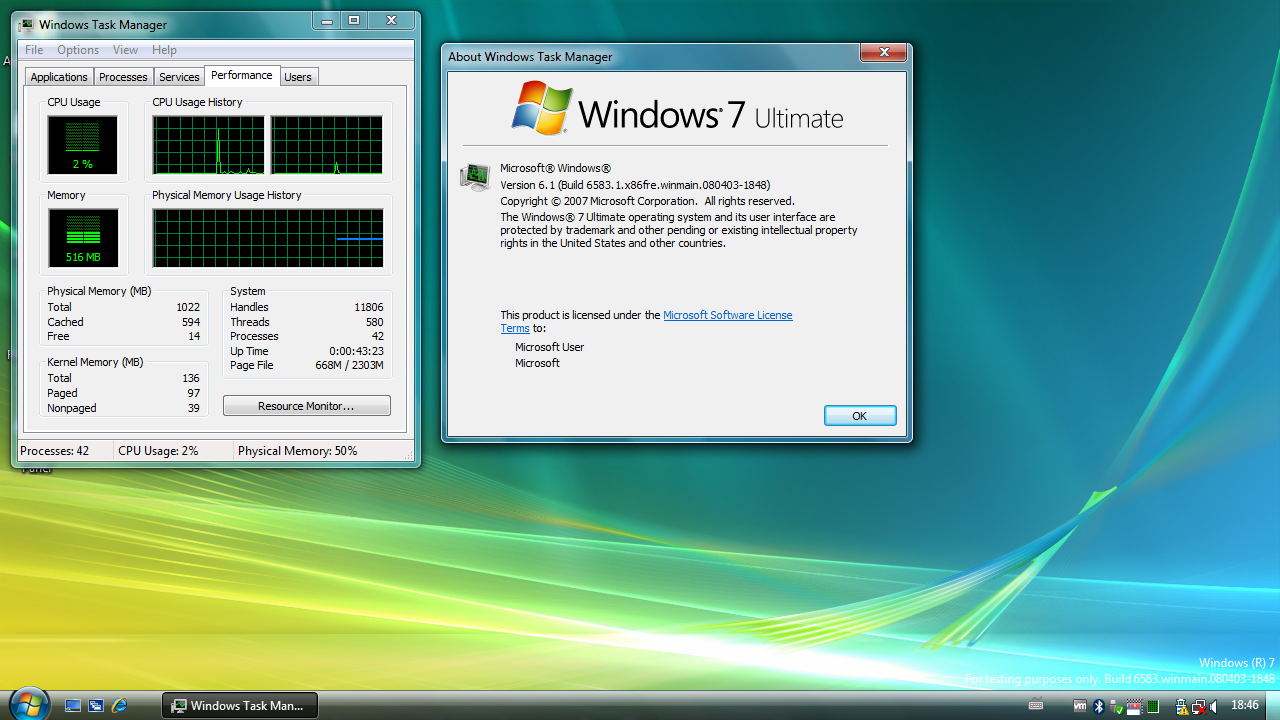Click the Resource Monitor button
Screen dimensions: 1280x720
tap(306, 406)
